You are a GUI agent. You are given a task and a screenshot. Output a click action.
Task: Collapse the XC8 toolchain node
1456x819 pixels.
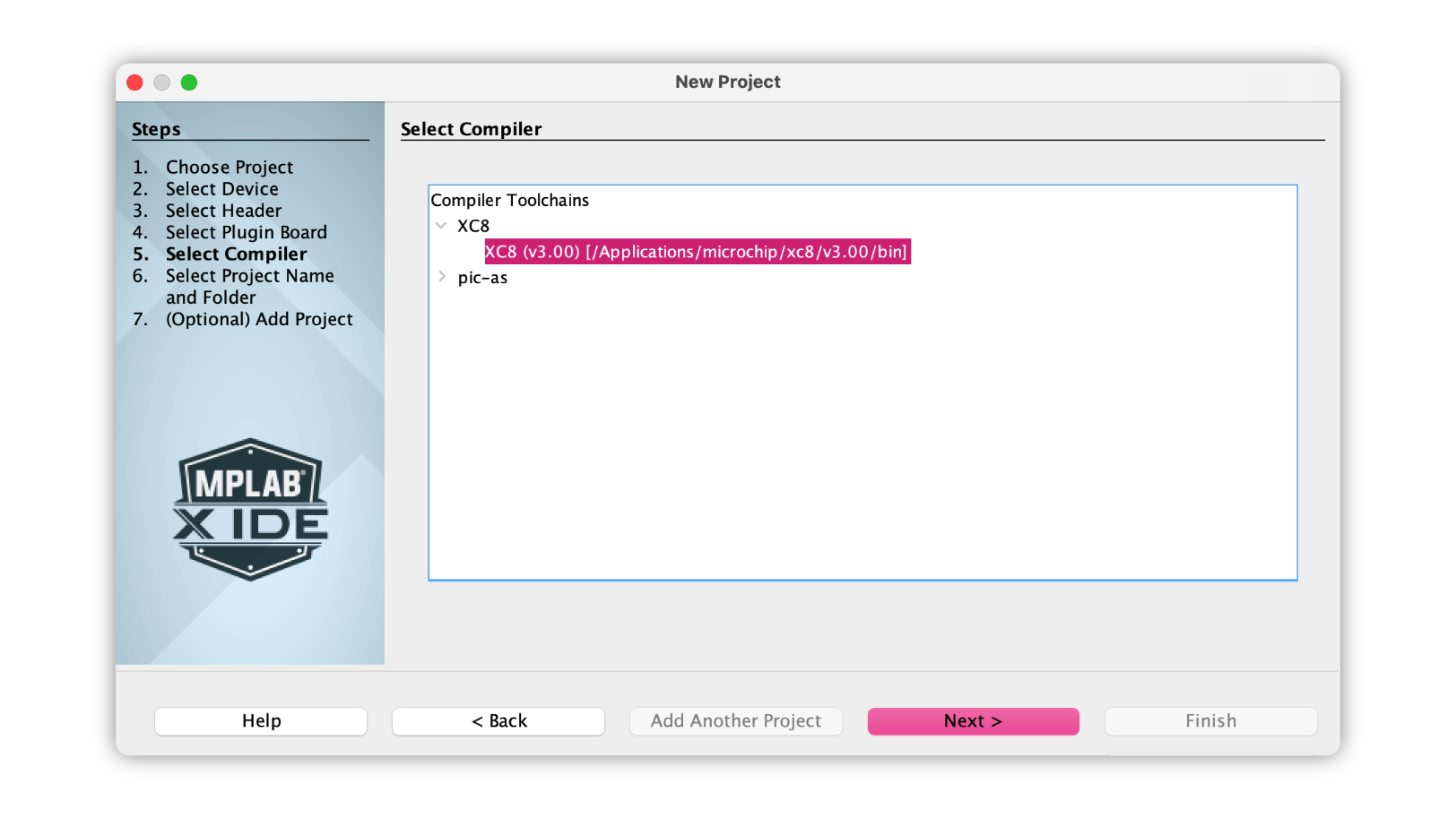pyautogui.click(x=441, y=226)
